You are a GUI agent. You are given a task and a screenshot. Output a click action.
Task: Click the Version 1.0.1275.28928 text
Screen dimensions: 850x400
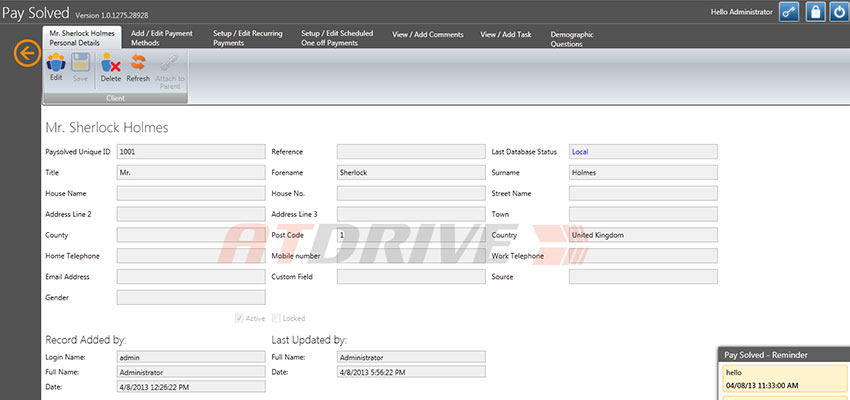point(112,15)
